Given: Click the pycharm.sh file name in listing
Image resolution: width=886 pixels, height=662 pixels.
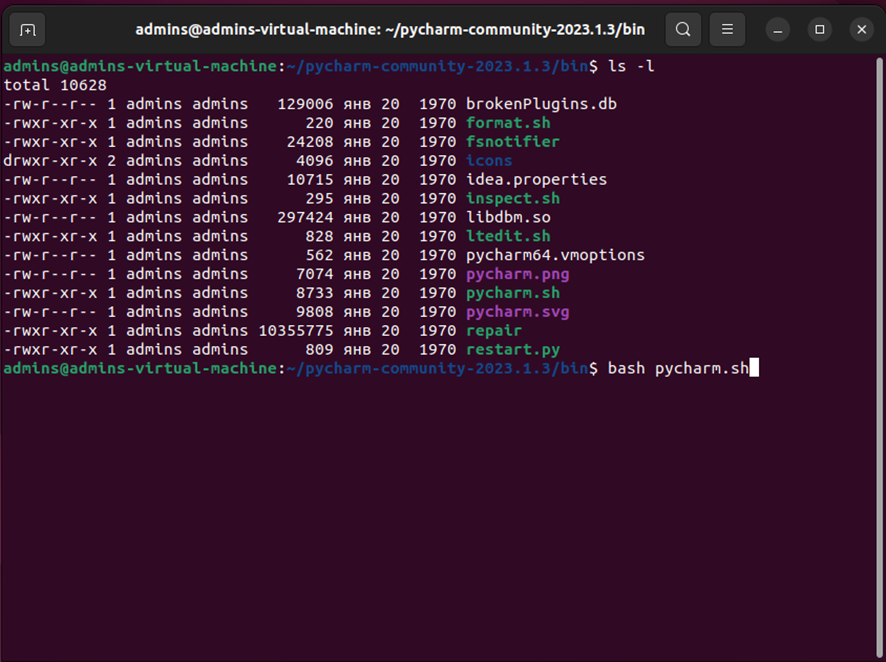Looking at the screenshot, I should click(x=513, y=293).
